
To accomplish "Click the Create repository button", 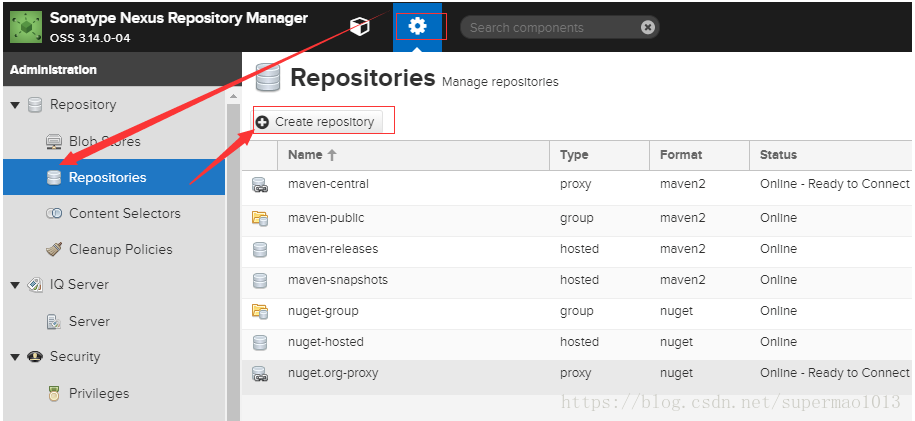I will tap(316, 122).
